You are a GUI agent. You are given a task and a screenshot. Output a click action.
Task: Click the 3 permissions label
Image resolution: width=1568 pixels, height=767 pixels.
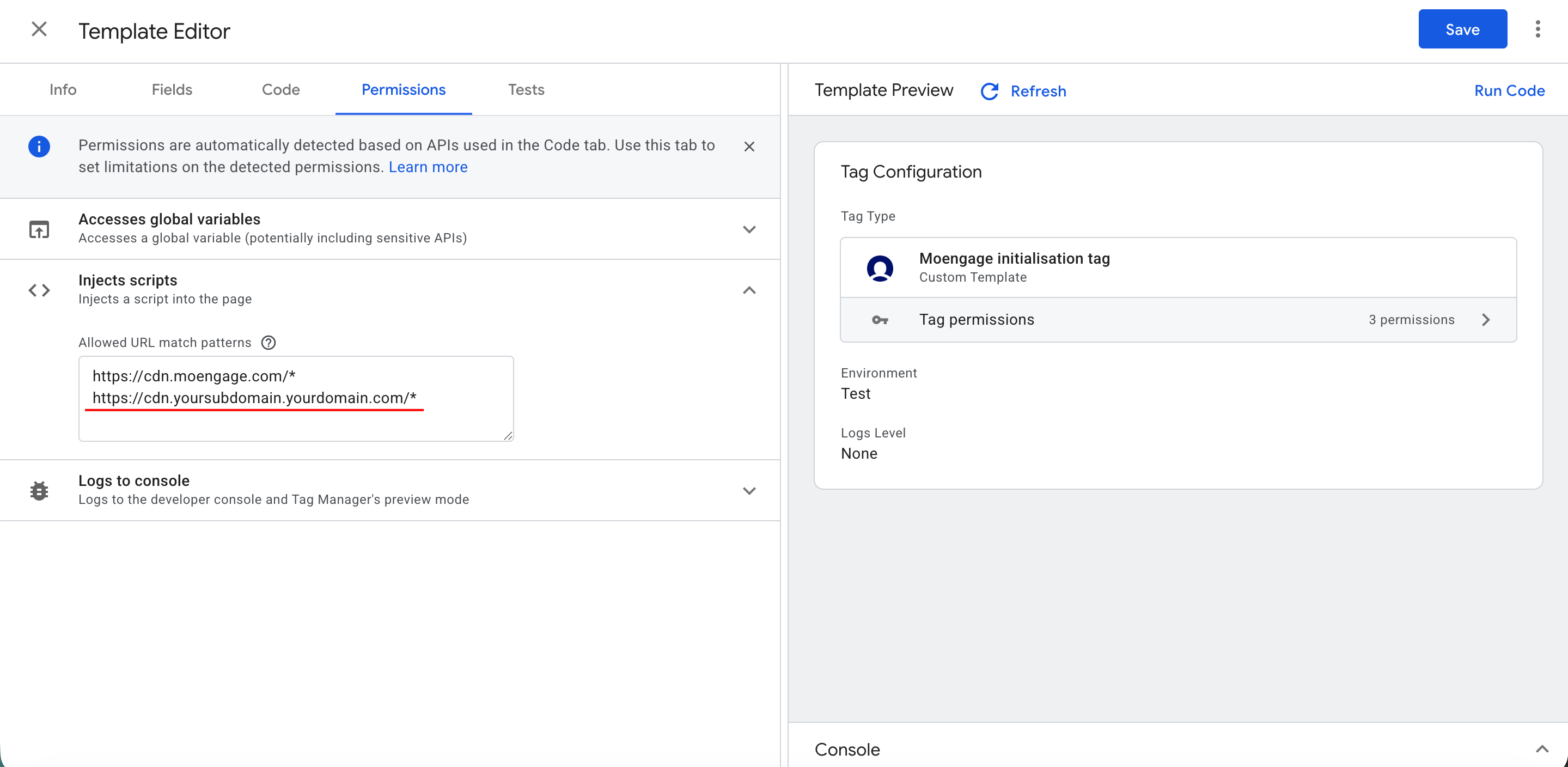click(1411, 320)
